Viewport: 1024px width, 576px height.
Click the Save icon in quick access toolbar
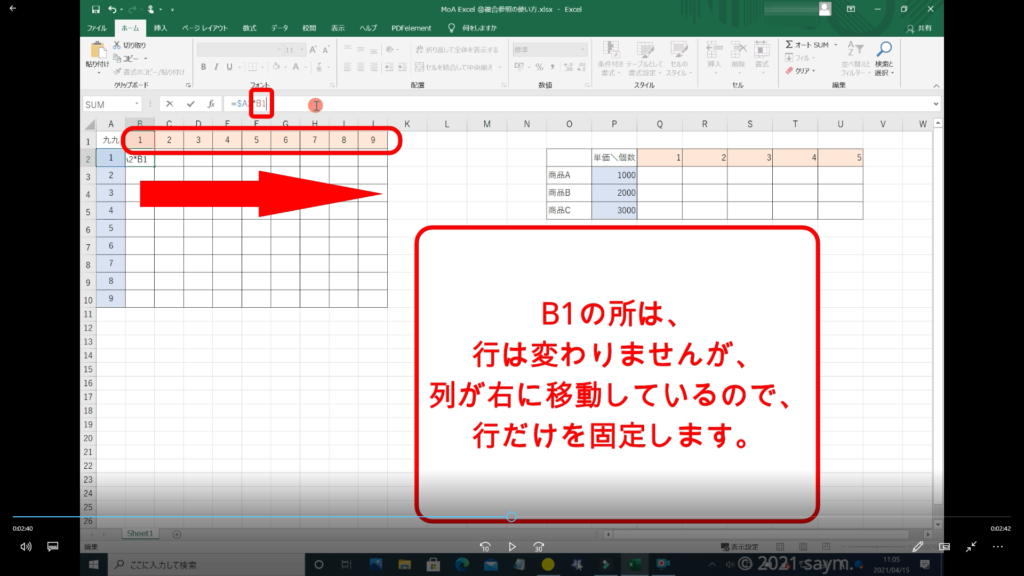(95, 9)
